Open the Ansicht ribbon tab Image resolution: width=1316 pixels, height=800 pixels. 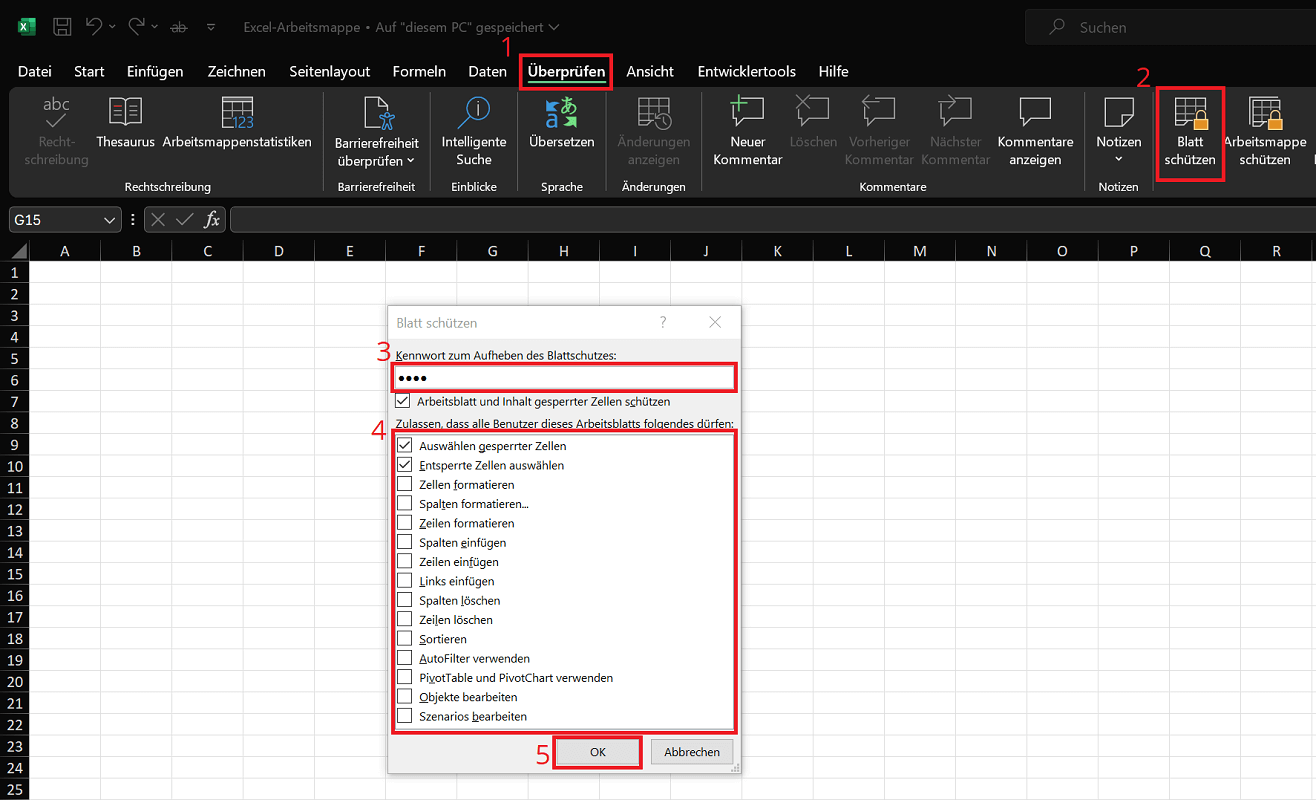tap(650, 71)
